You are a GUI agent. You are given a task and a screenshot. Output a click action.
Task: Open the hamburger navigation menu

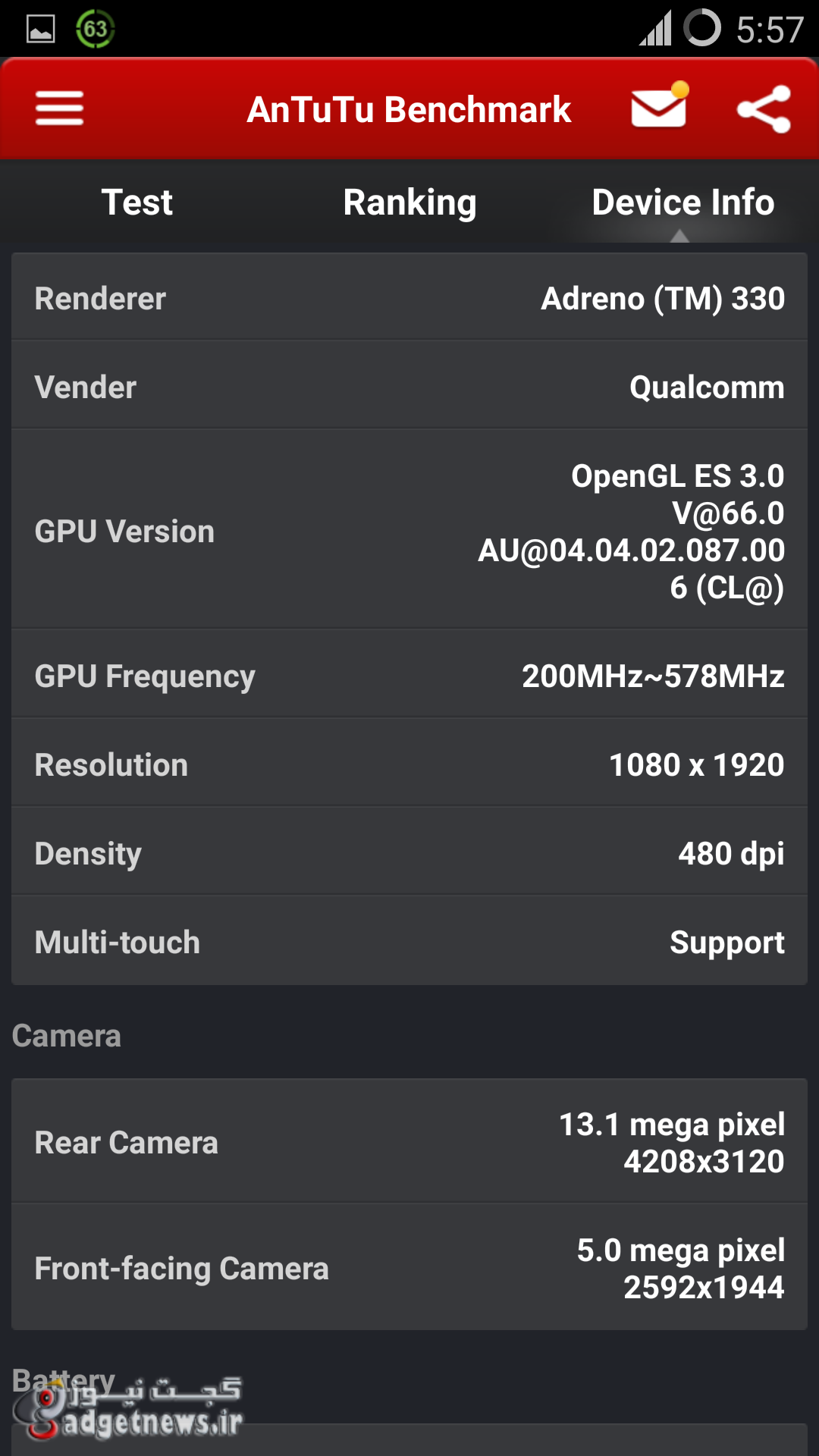(x=59, y=108)
